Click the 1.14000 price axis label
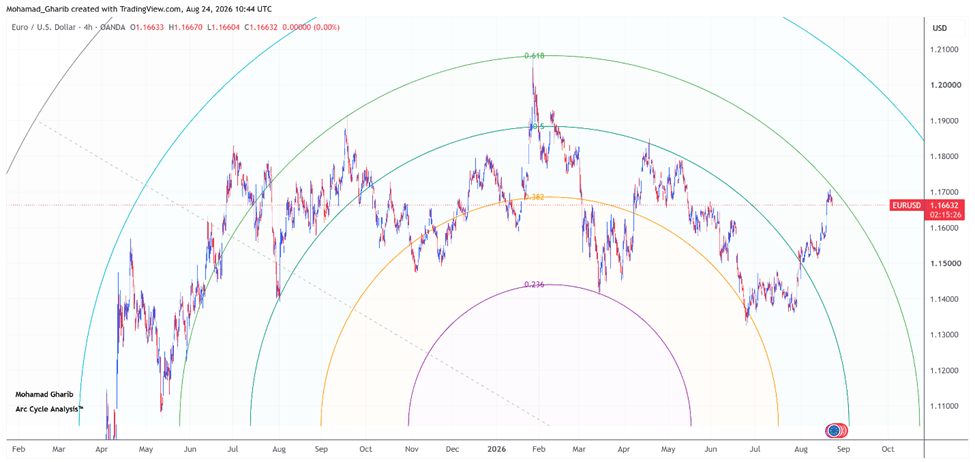Screen dimensions: 975x462 [x=944, y=300]
